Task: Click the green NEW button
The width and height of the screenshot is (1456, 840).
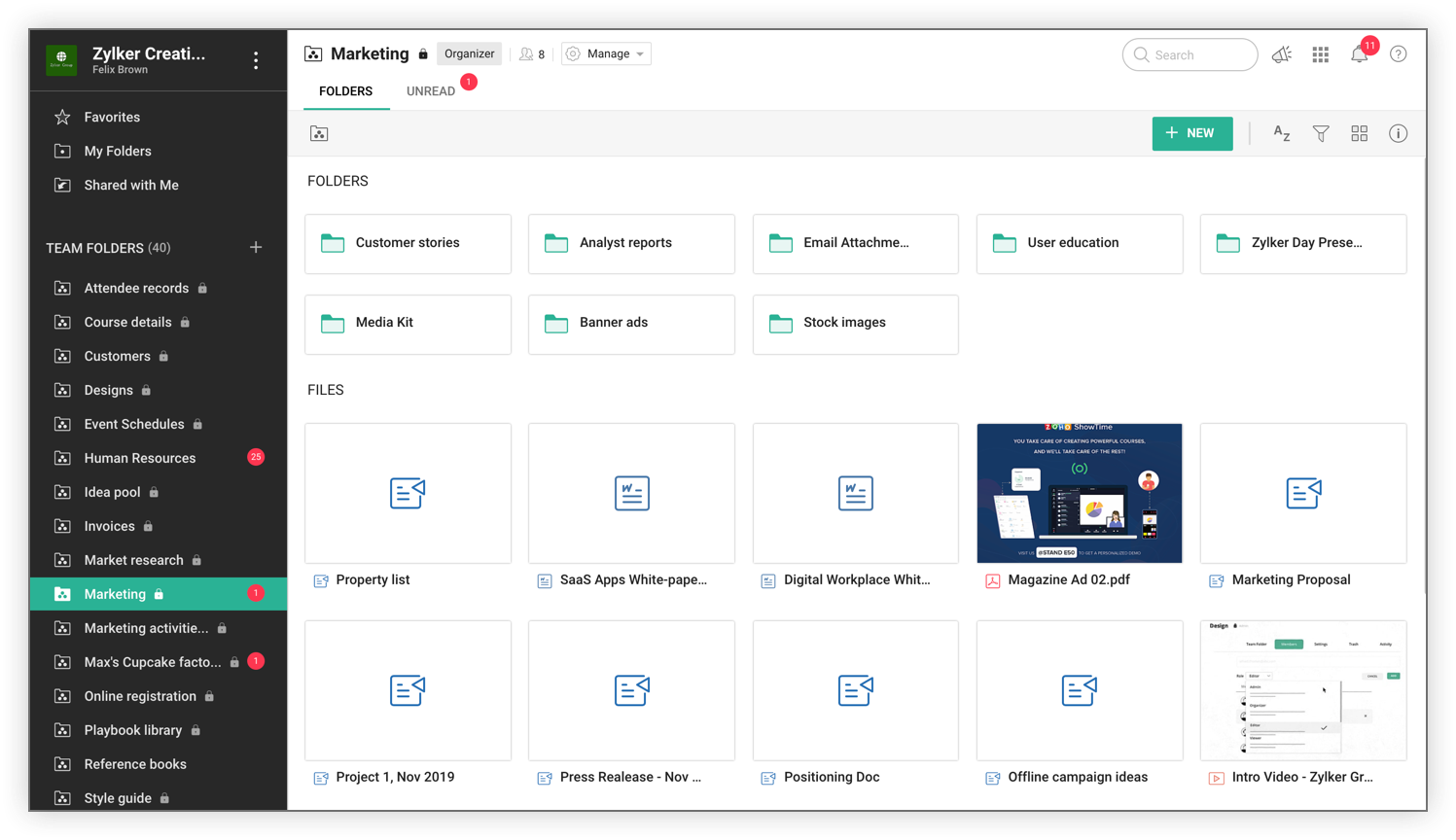Action: pos(1191,133)
